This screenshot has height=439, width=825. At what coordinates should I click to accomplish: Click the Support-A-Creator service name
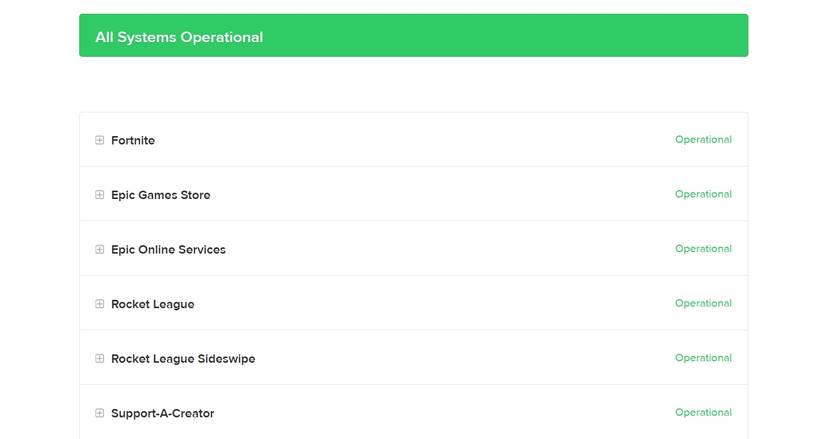pos(163,413)
